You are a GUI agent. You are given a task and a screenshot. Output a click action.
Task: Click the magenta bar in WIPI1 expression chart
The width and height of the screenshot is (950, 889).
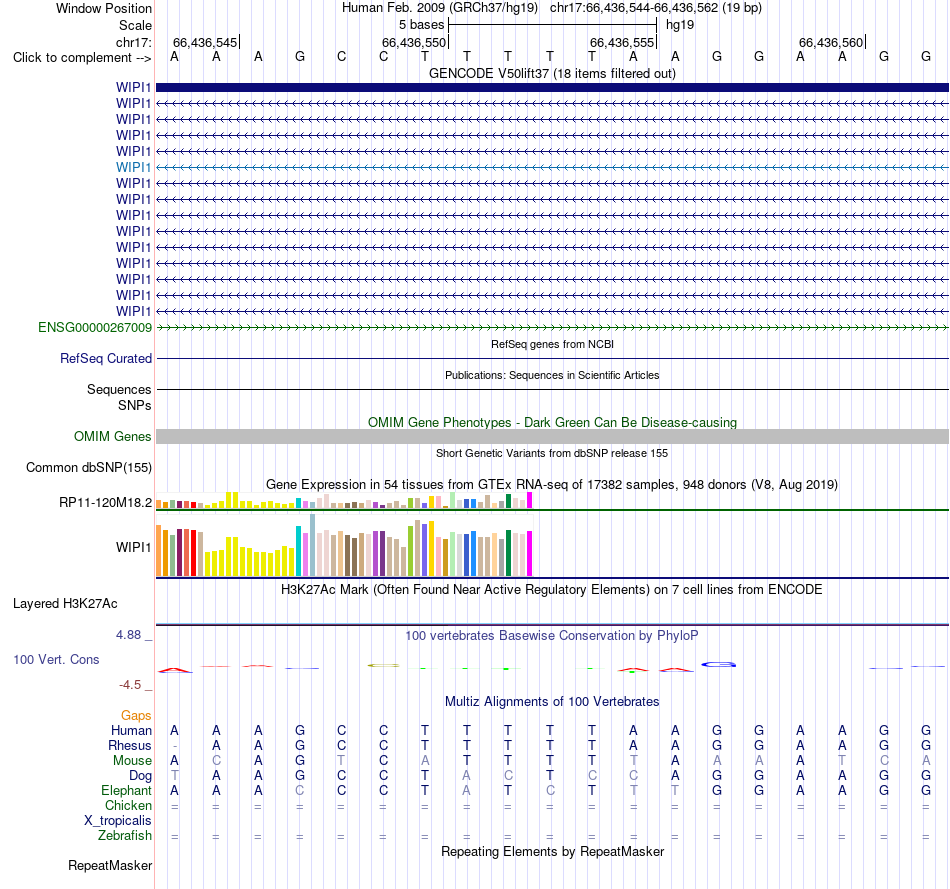(530, 553)
